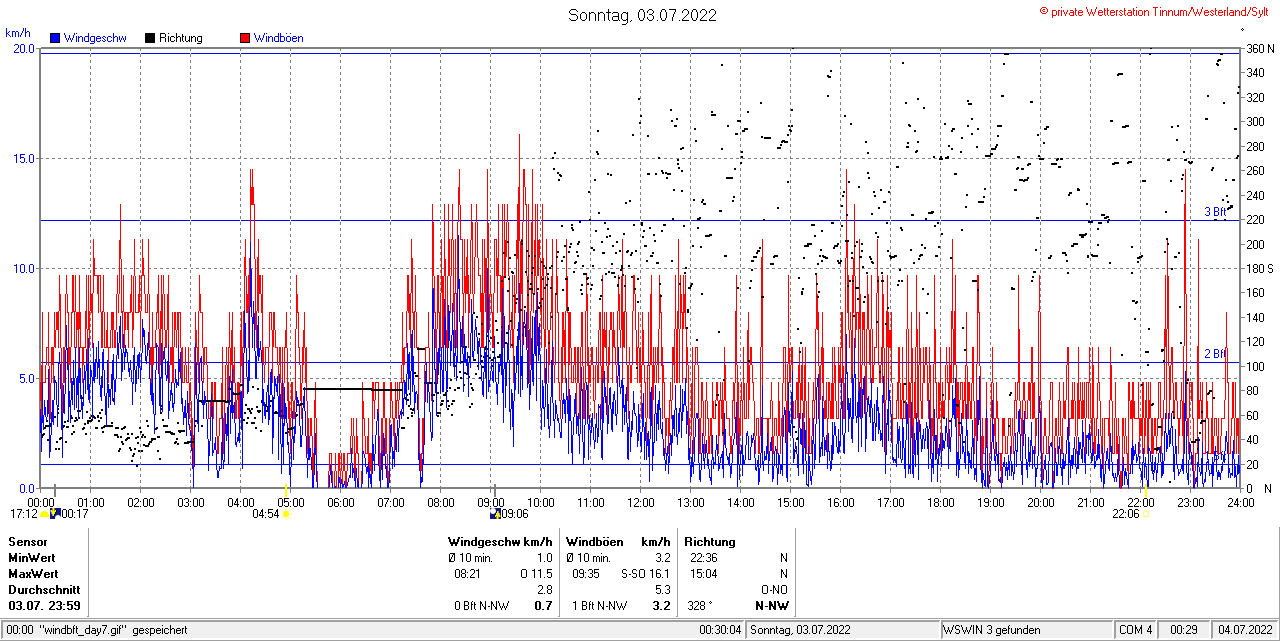The image size is (1280, 641).
Task: Click the MaxWert row label
Action: coord(33,573)
